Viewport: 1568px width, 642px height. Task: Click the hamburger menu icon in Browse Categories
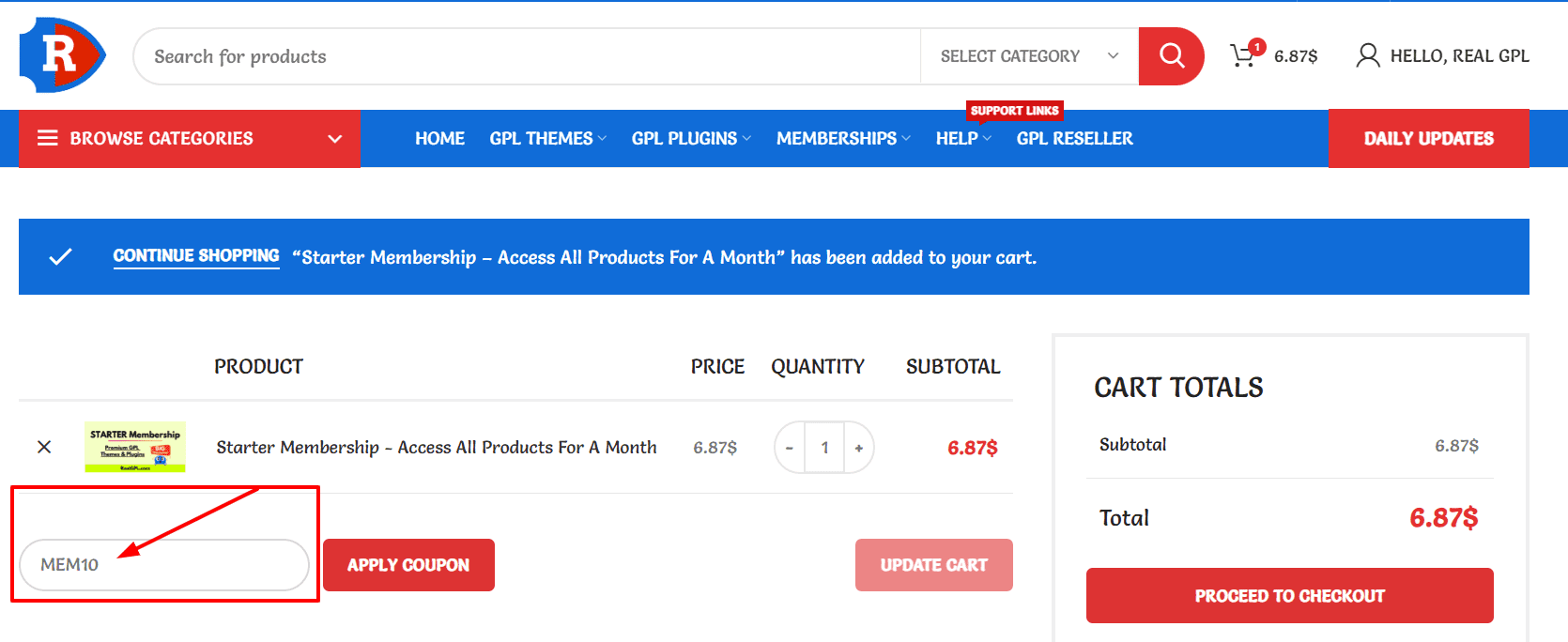click(x=48, y=138)
